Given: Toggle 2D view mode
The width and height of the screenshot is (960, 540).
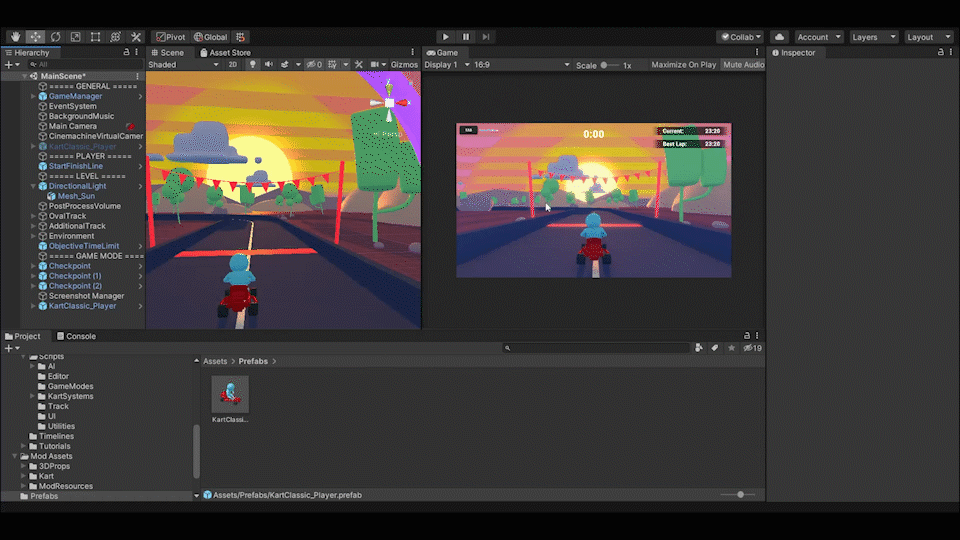Looking at the screenshot, I should 233,64.
